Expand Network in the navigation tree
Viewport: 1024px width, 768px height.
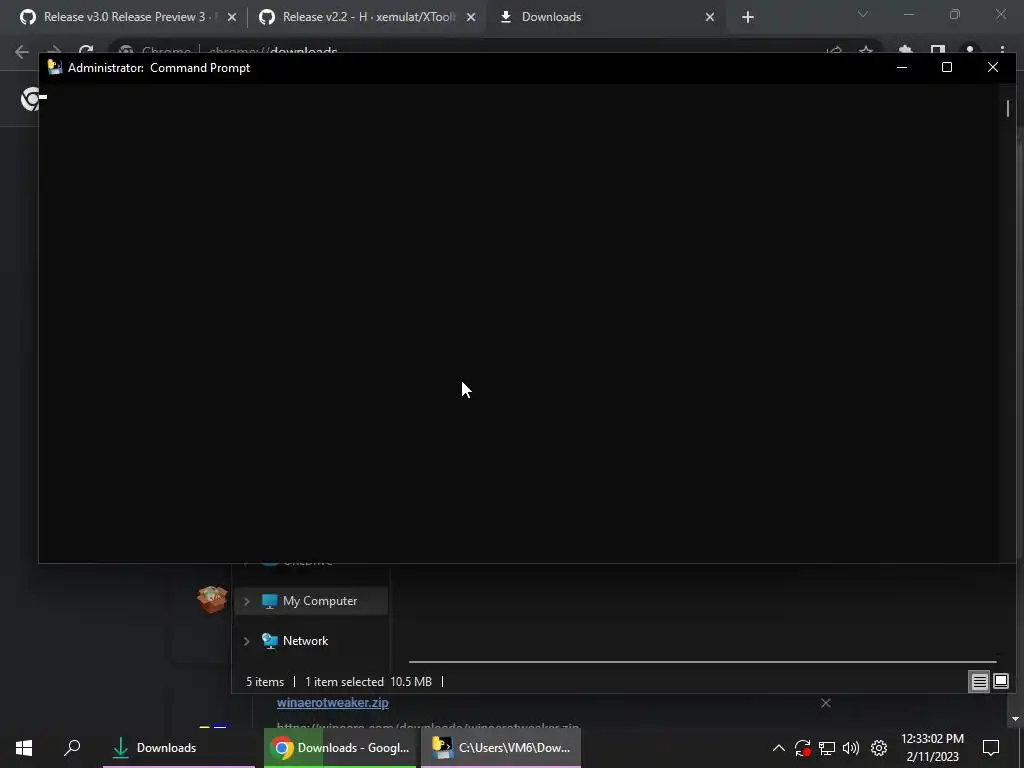[x=247, y=641]
